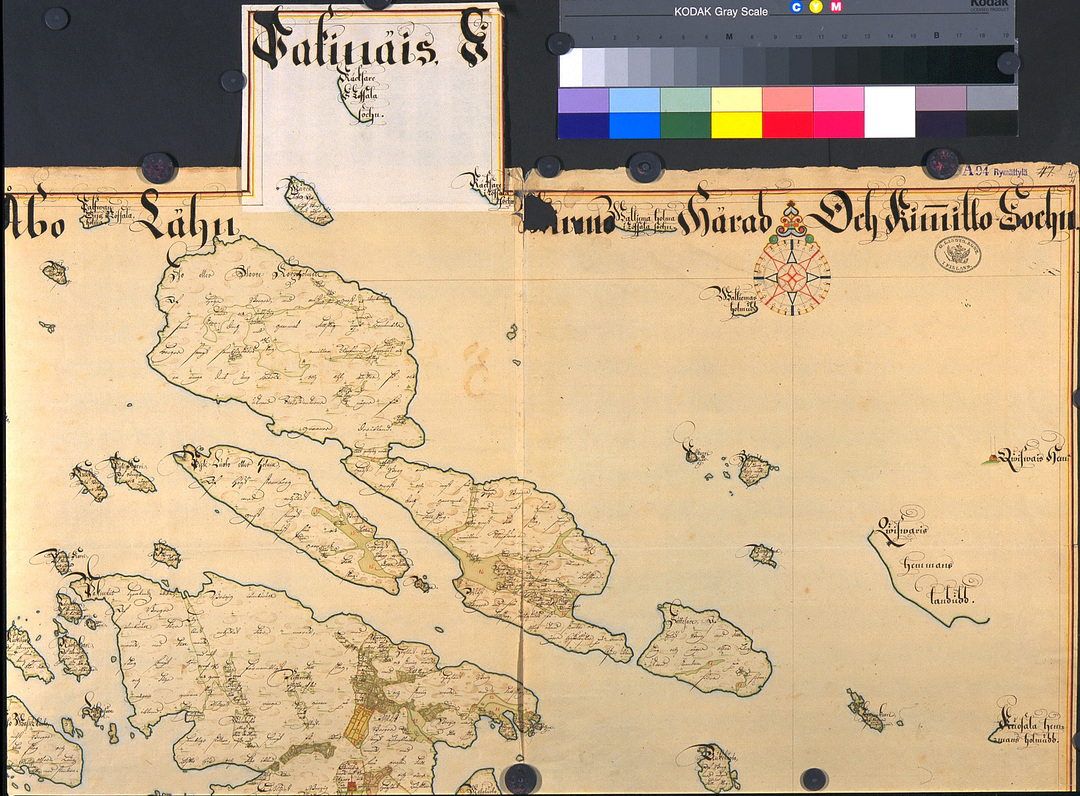Image resolution: width=1080 pixels, height=796 pixels.
Task: Click the blue C circle on the Kodak strip
Action: [x=796, y=8]
